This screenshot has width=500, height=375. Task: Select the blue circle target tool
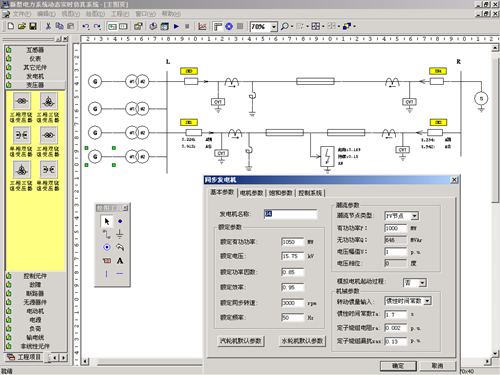[x=107, y=247]
